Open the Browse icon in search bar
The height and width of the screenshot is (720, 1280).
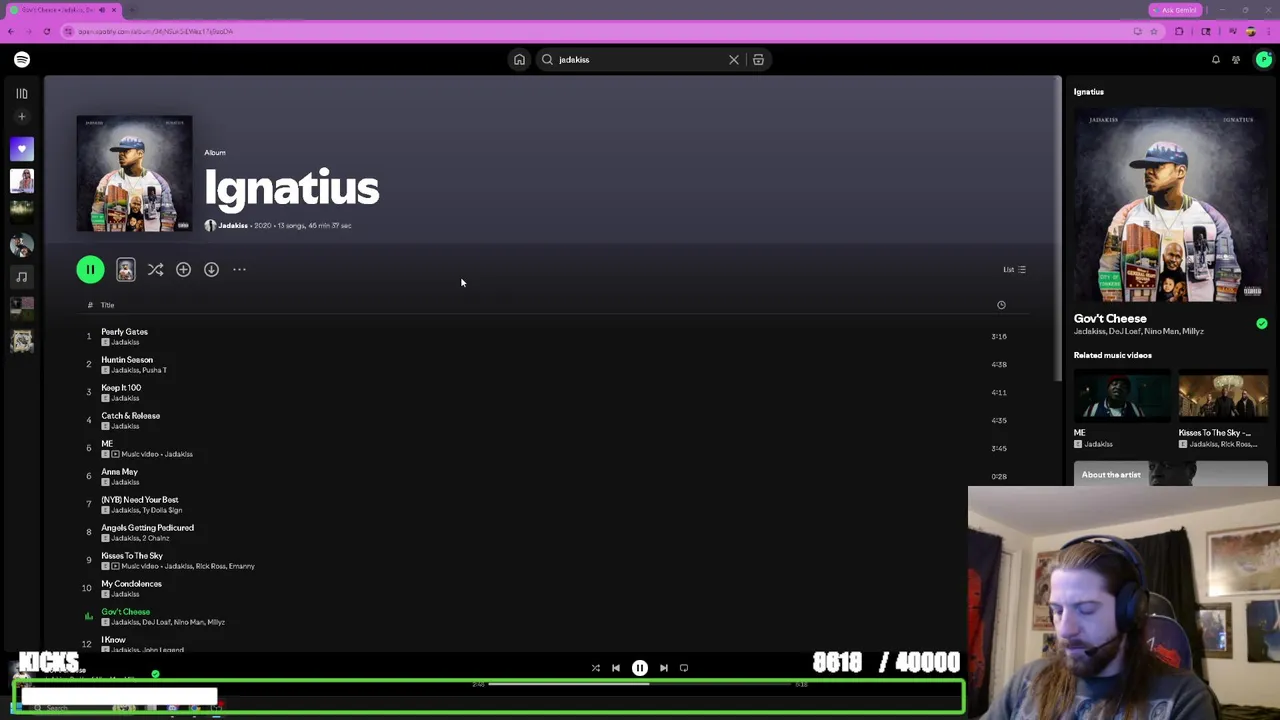pos(758,60)
